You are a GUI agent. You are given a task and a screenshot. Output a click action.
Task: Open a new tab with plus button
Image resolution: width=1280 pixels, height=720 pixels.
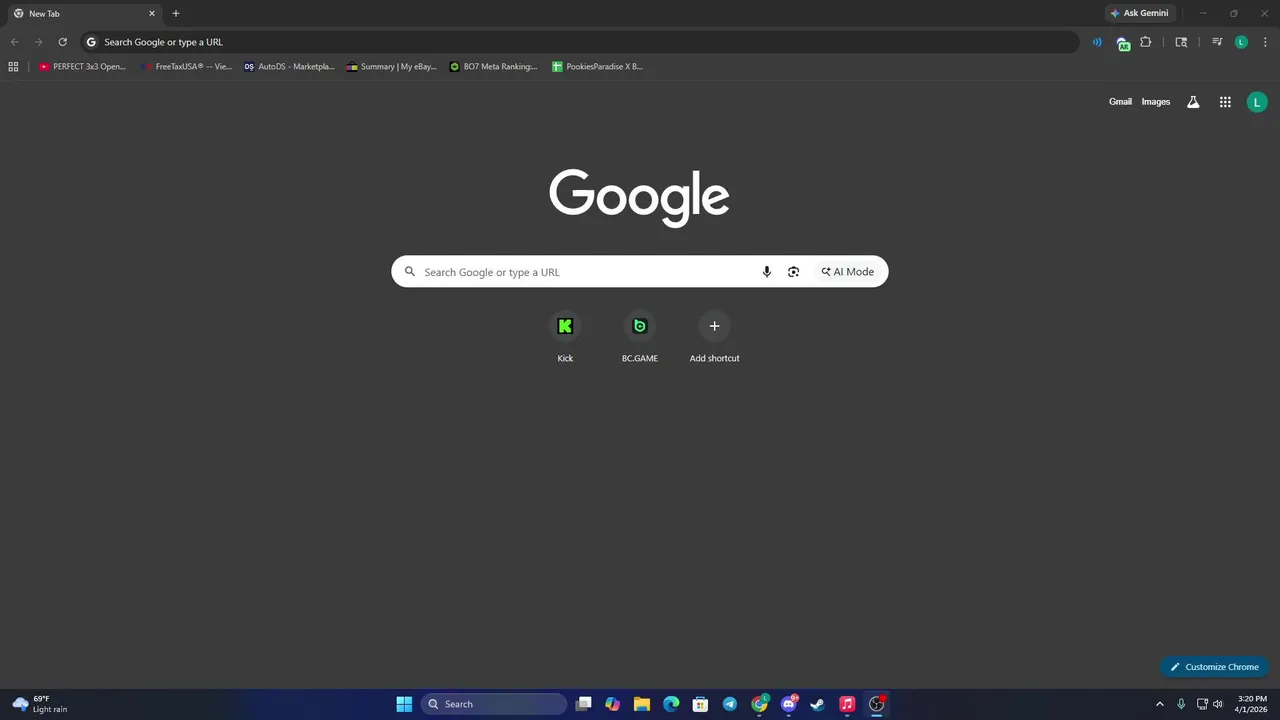176,14
